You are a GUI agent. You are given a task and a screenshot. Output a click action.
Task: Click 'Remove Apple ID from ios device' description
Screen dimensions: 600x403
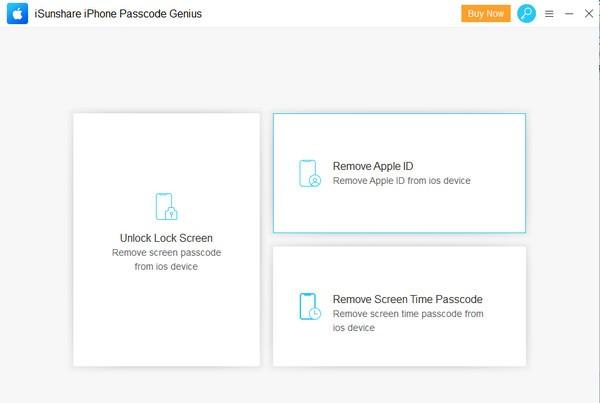pos(401,181)
